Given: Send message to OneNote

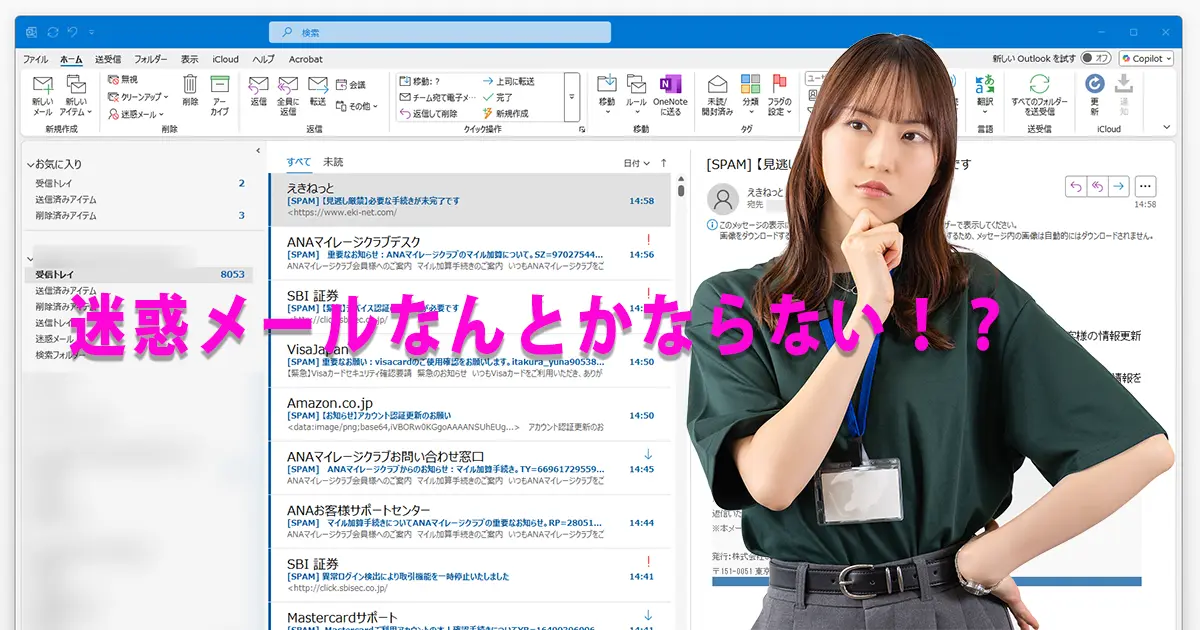Looking at the screenshot, I should click(x=670, y=95).
